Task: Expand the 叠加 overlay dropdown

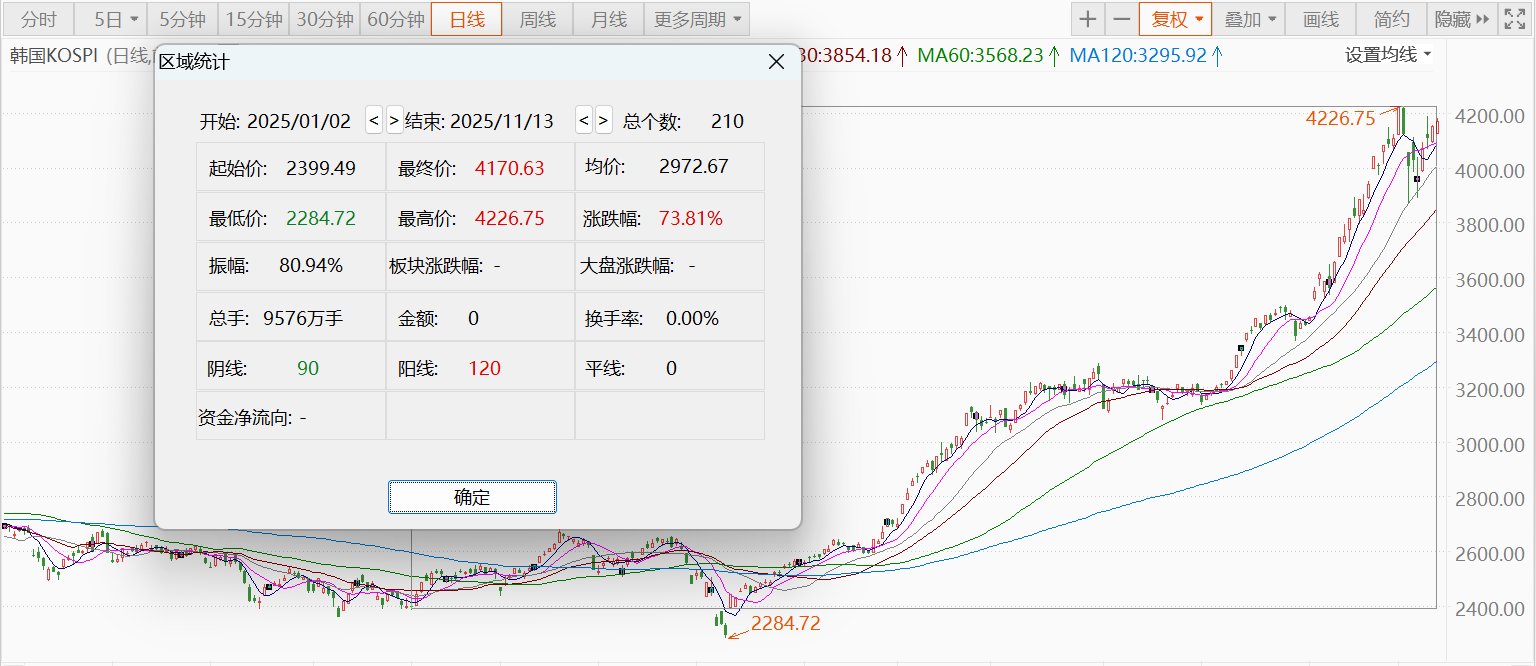Action: (x=1249, y=19)
